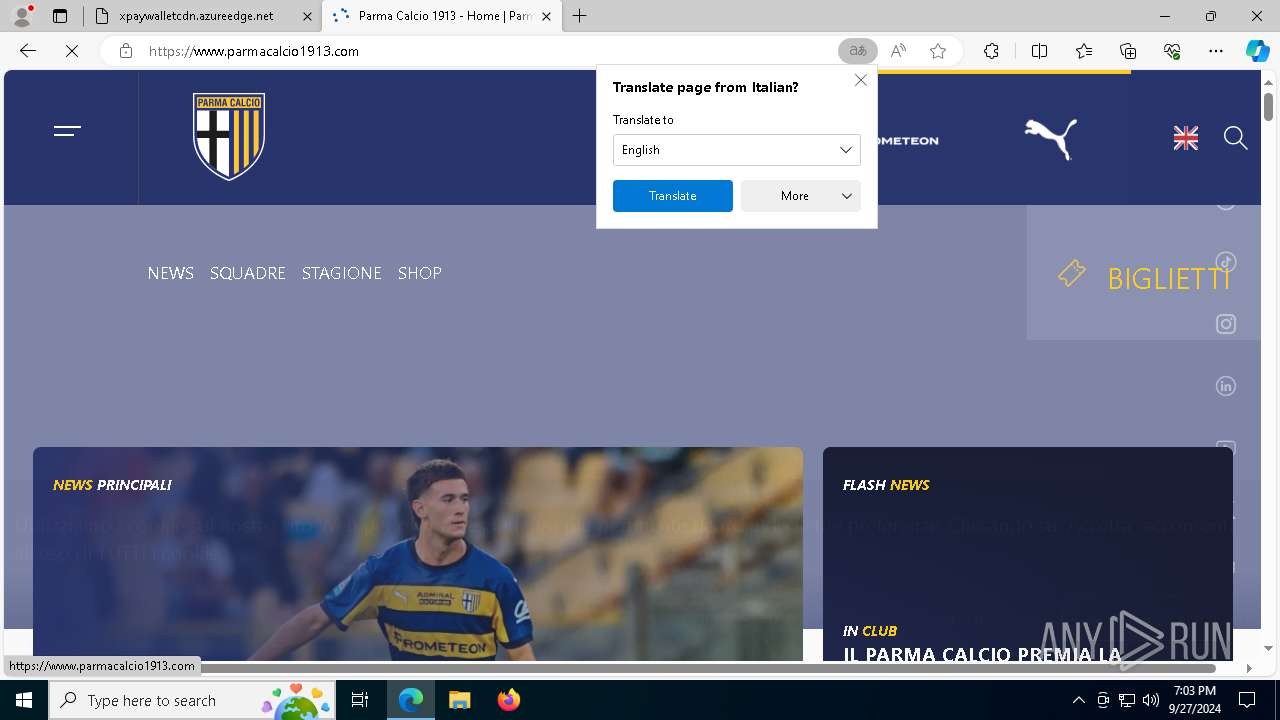Open the Favorites list icon
The height and width of the screenshot is (720, 1280).
1084,51
